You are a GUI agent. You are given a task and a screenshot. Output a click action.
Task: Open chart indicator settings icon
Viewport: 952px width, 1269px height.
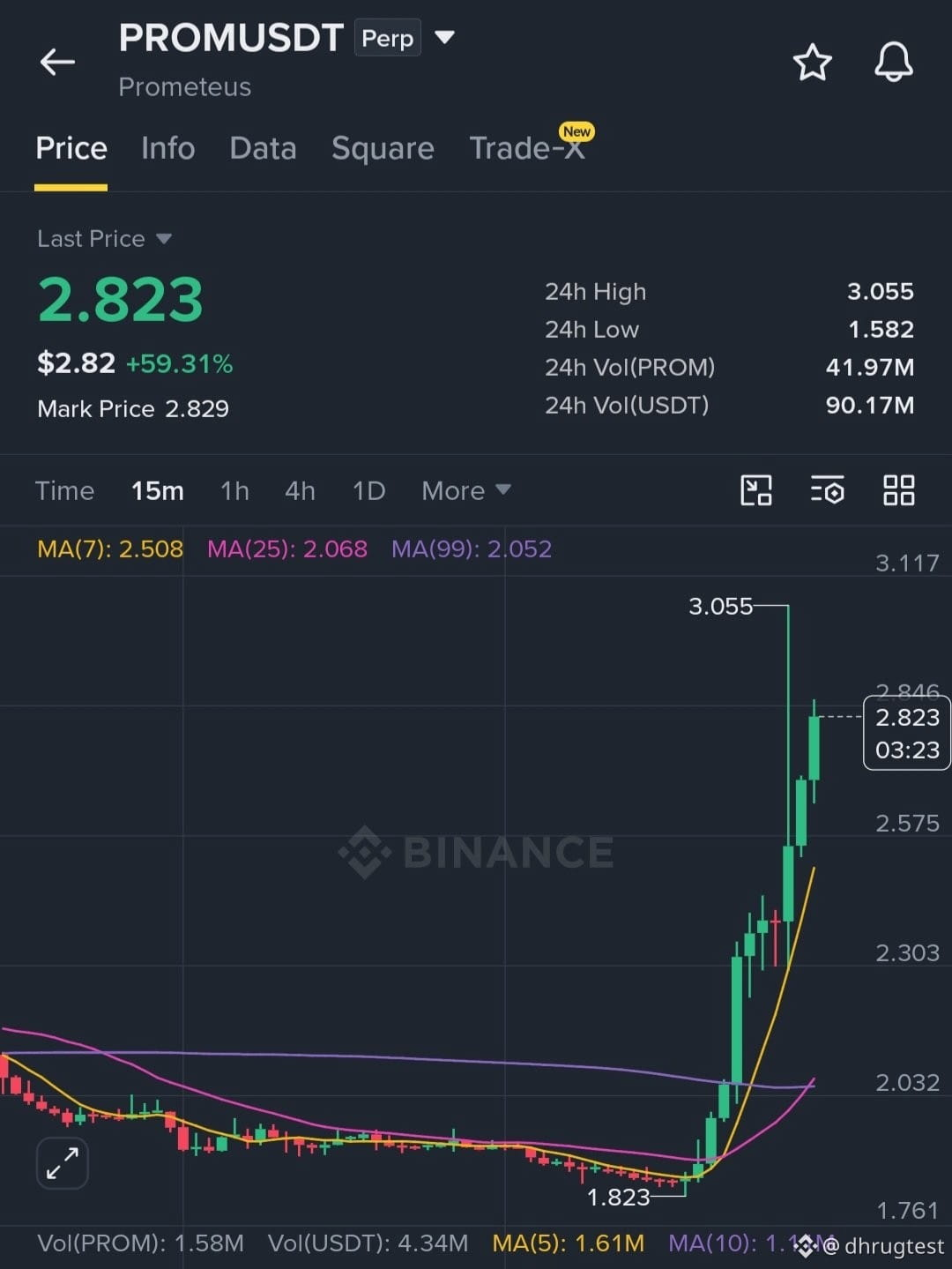828,490
